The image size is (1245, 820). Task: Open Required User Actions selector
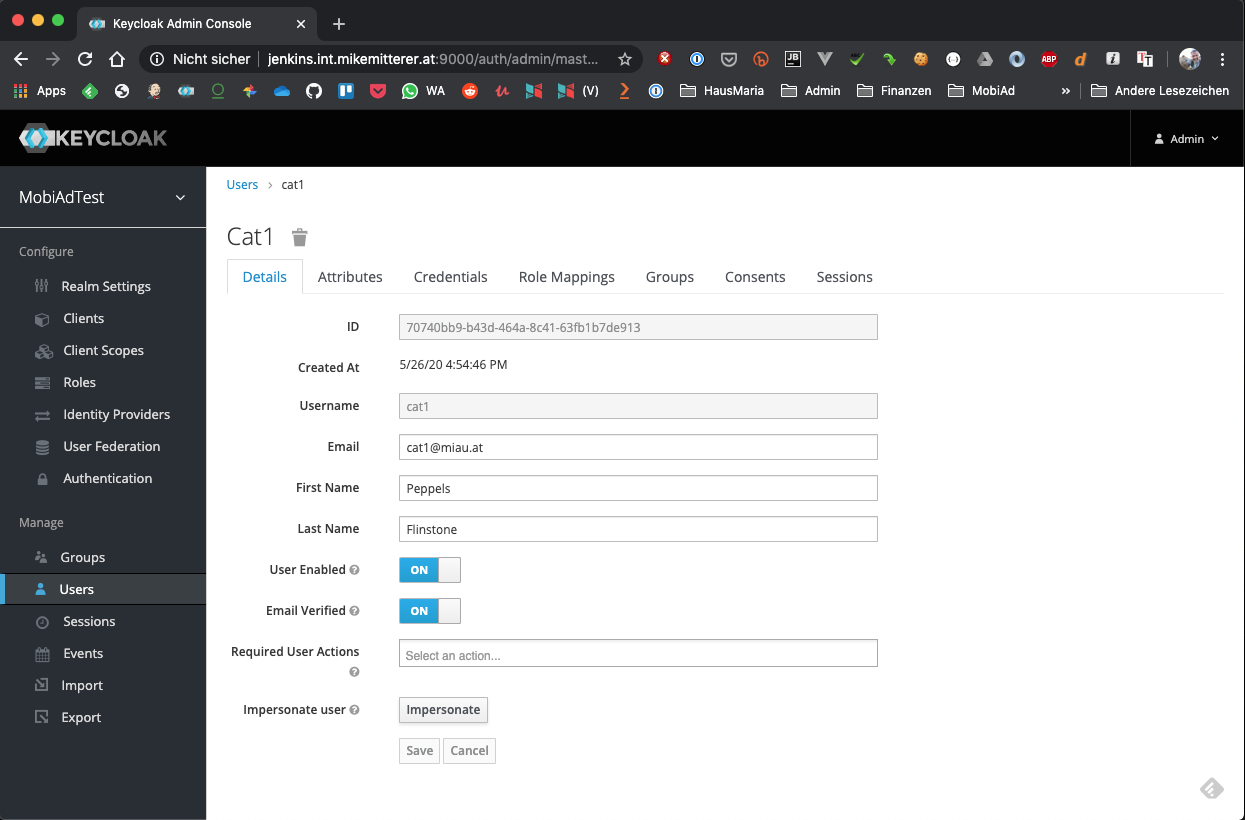tap(638, 653)
